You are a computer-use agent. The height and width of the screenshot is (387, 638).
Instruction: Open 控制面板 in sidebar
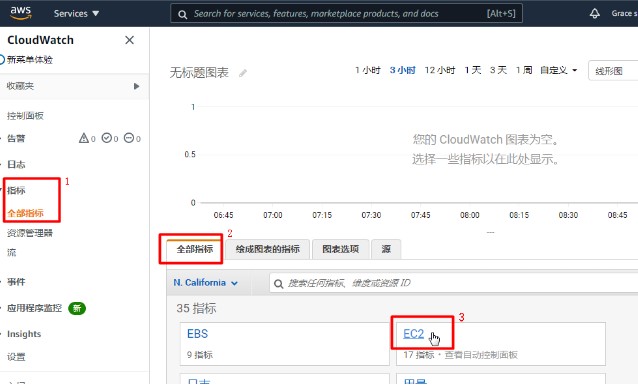25,116
